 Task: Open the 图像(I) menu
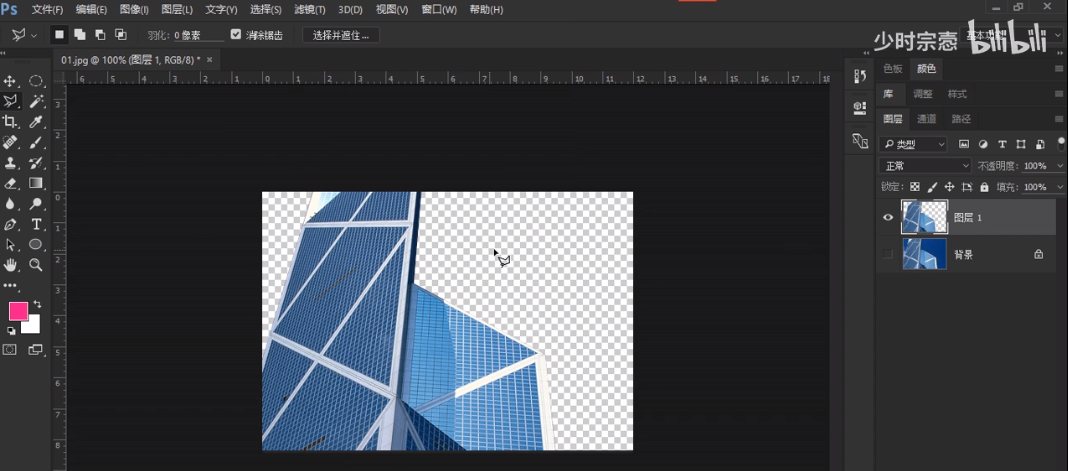(134, 10)
